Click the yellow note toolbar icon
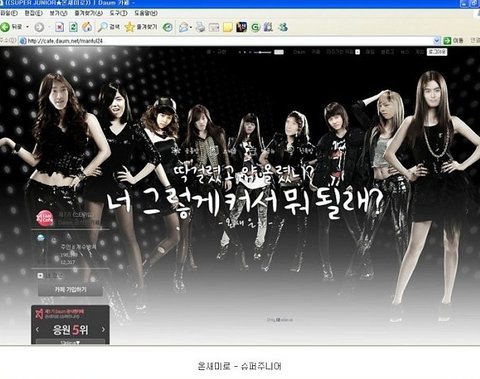The height and width of the screenshot is (379, 480). point(228,27)
